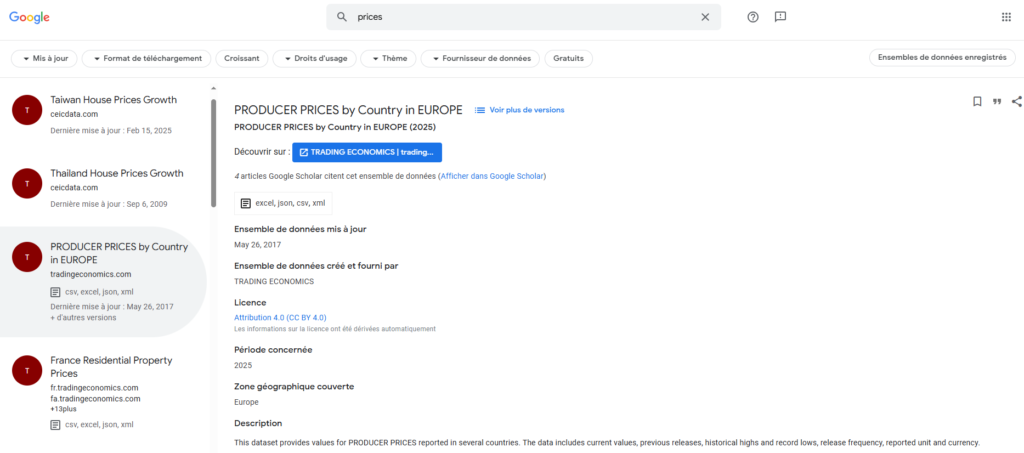This screenshot has height=453, width=1024.
Task: Expand the Mis à jour filter
Action: tap(44, 59)
